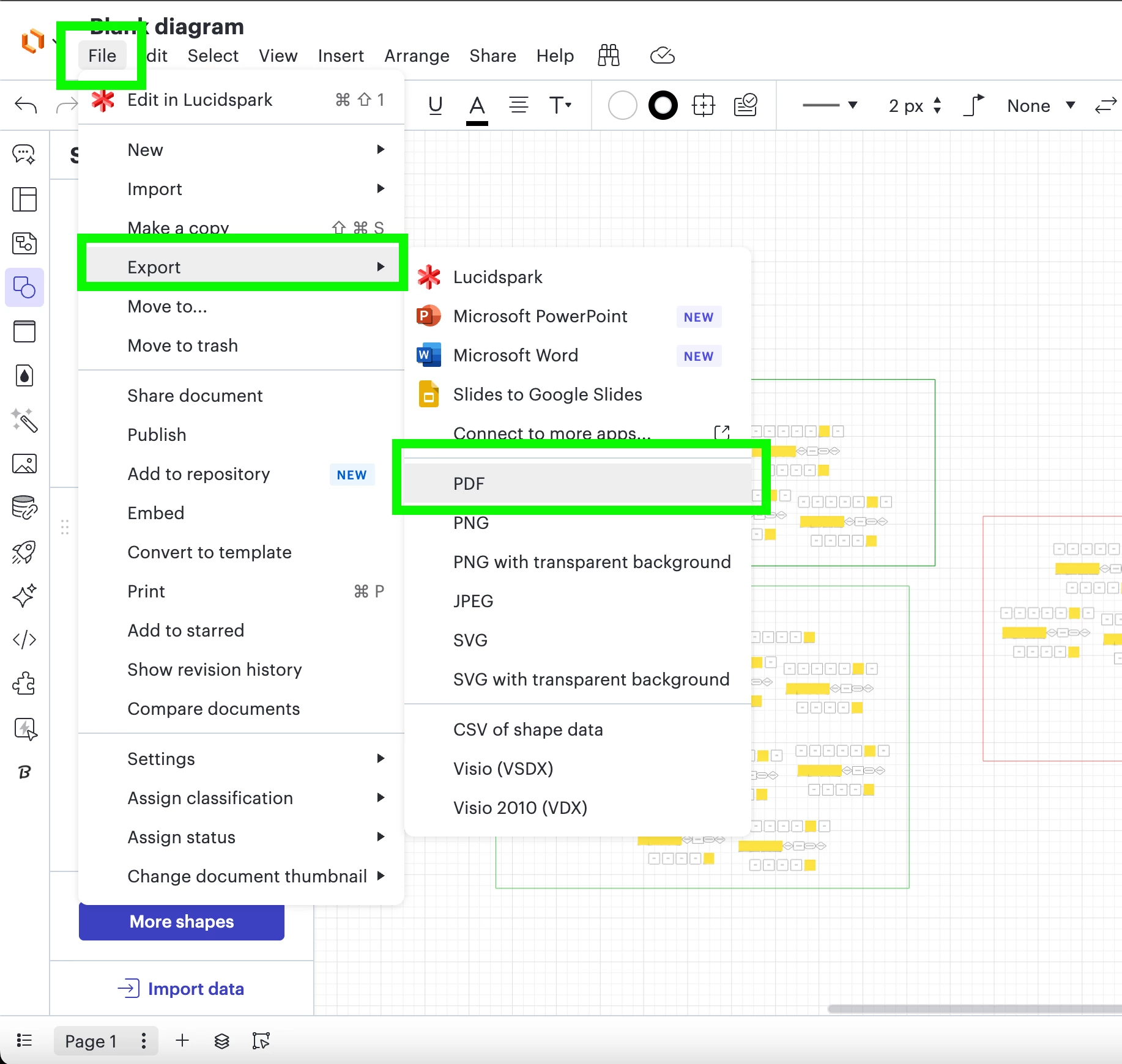The image size is (1122, 1064).
Task: Open the Share menu
Action: (x=492, y=56)
